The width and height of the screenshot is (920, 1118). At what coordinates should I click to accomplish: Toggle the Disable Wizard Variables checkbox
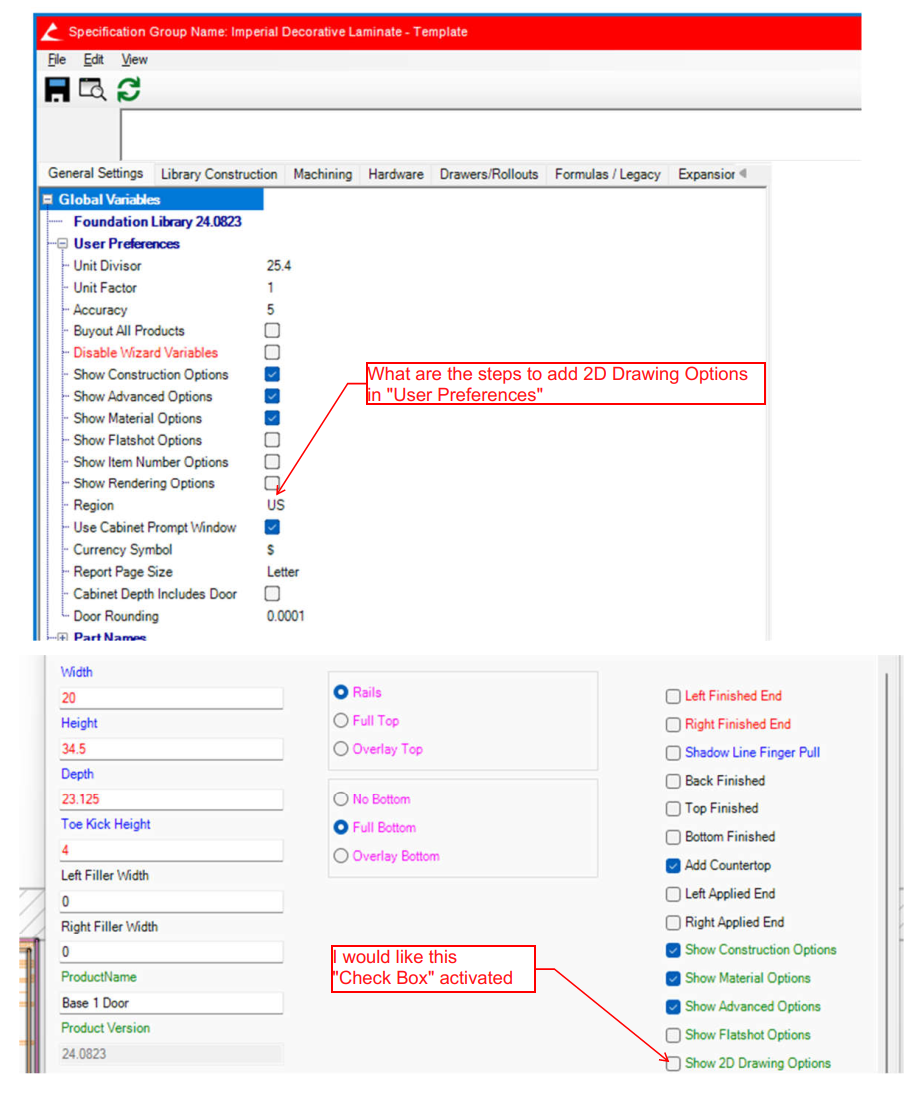(272, 352)
